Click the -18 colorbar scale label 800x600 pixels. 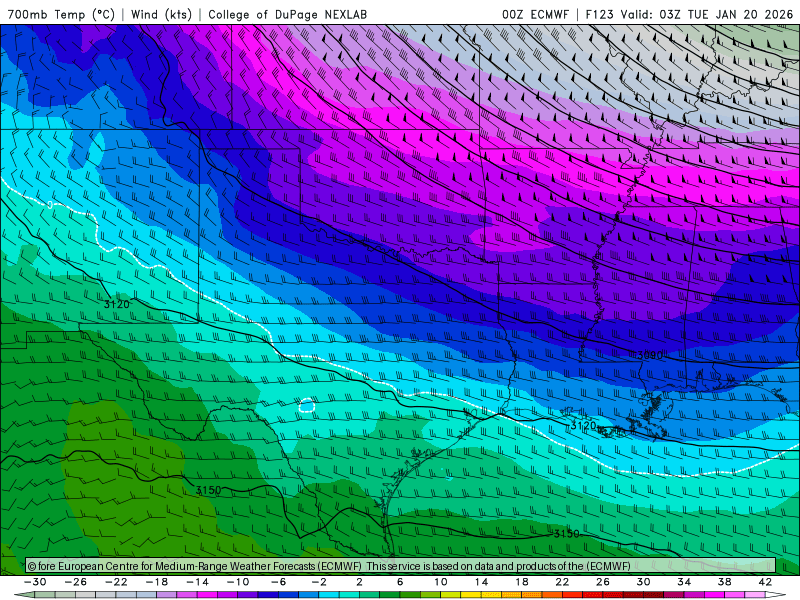pos(157,582)
